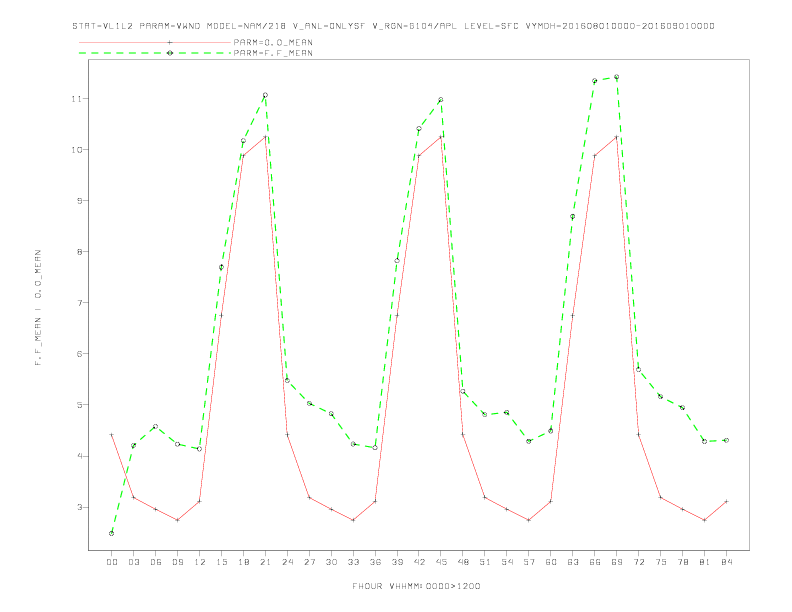Image resolution: width=792 pixels, height=612 pixels.
Task: Click the x-axis title FHOUR VHHMM:0000>1200
Action: [x=416, y=586]
